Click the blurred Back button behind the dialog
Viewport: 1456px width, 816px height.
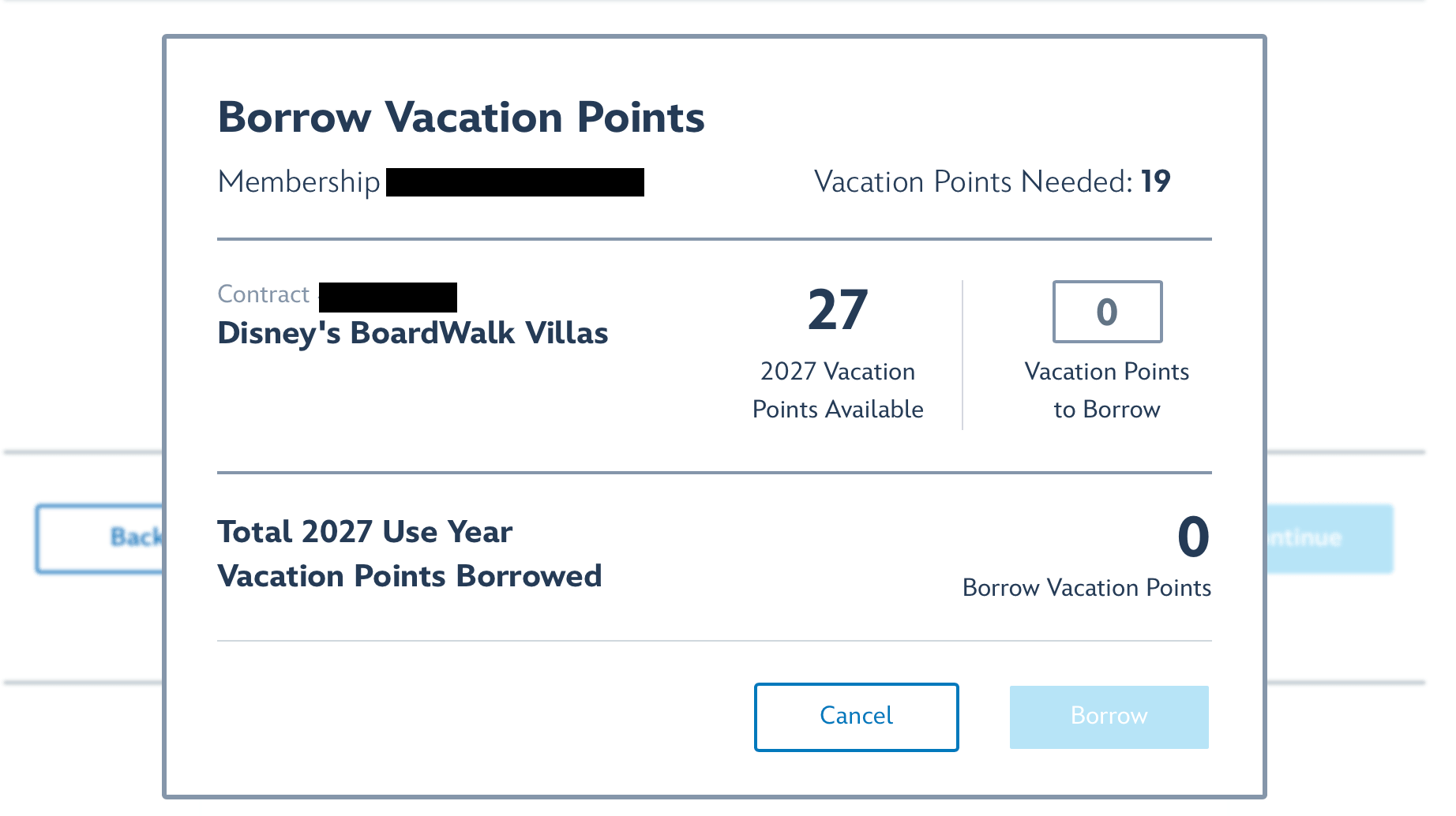(x=99, y=538)
